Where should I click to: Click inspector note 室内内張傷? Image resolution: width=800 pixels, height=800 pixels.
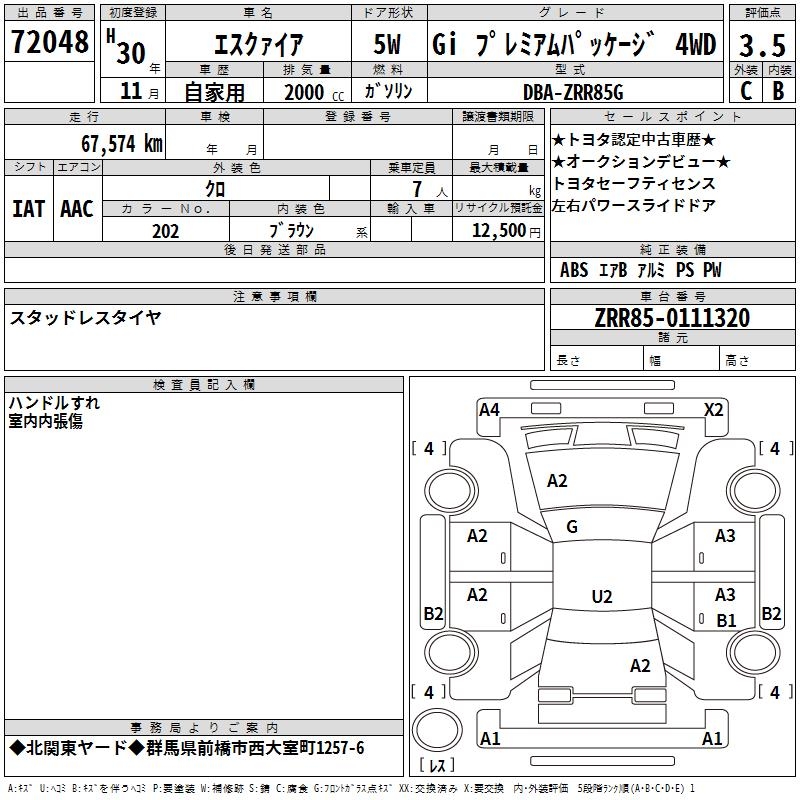point(45,421)
